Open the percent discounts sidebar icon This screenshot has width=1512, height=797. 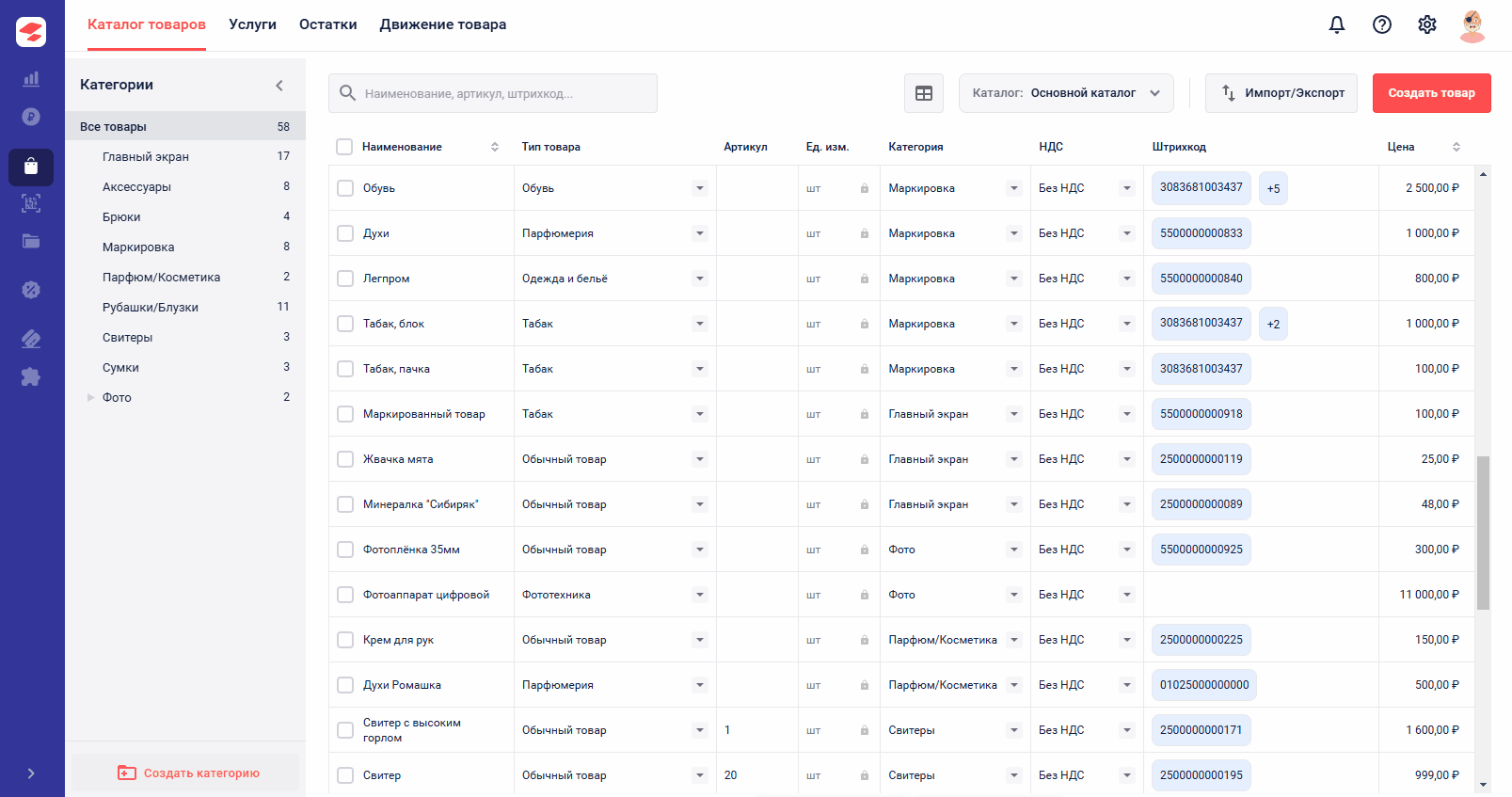pyautogui.click(x=31, y=289)
